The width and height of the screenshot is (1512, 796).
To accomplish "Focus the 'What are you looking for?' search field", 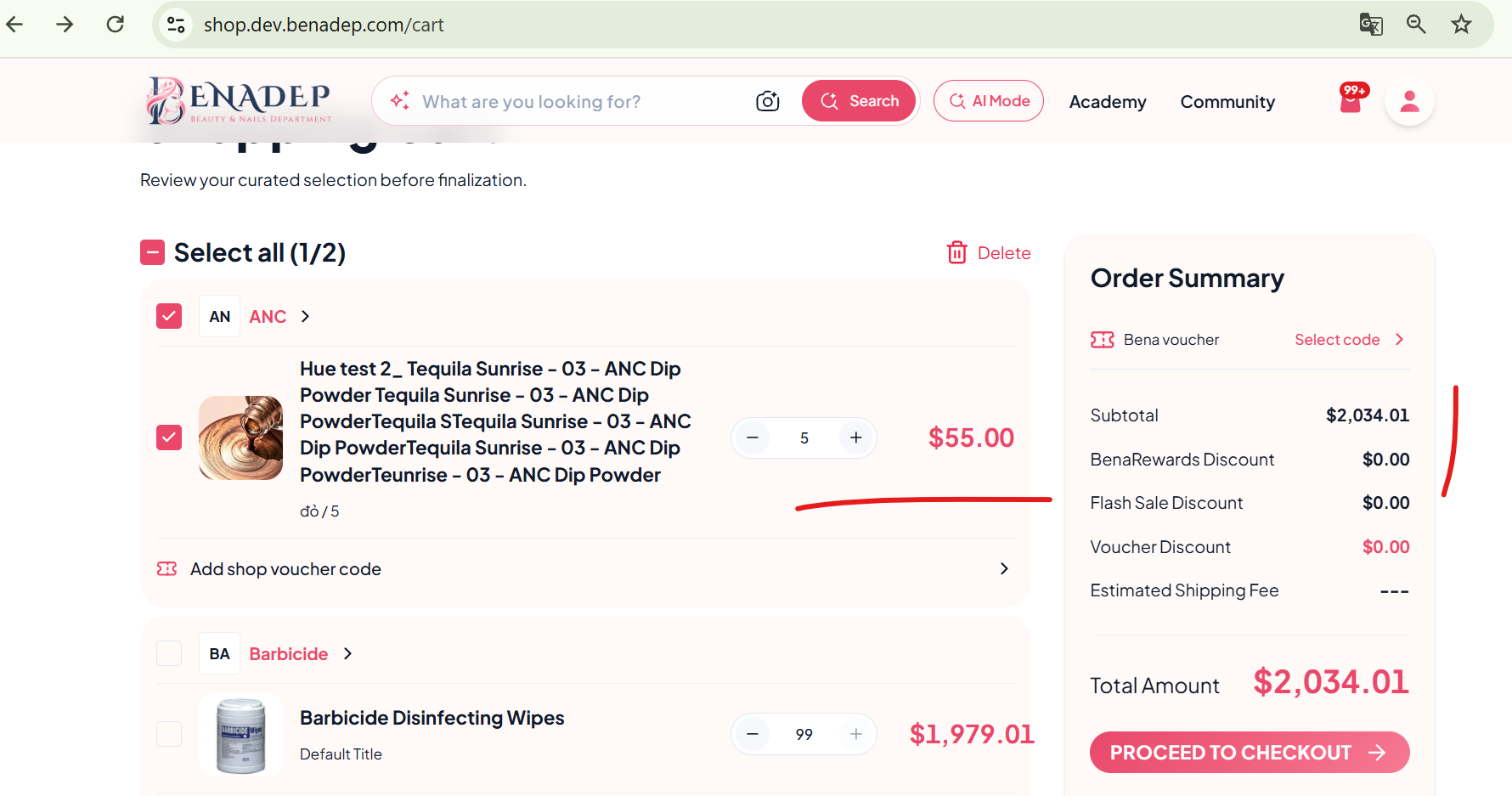I will coord(584,101).
